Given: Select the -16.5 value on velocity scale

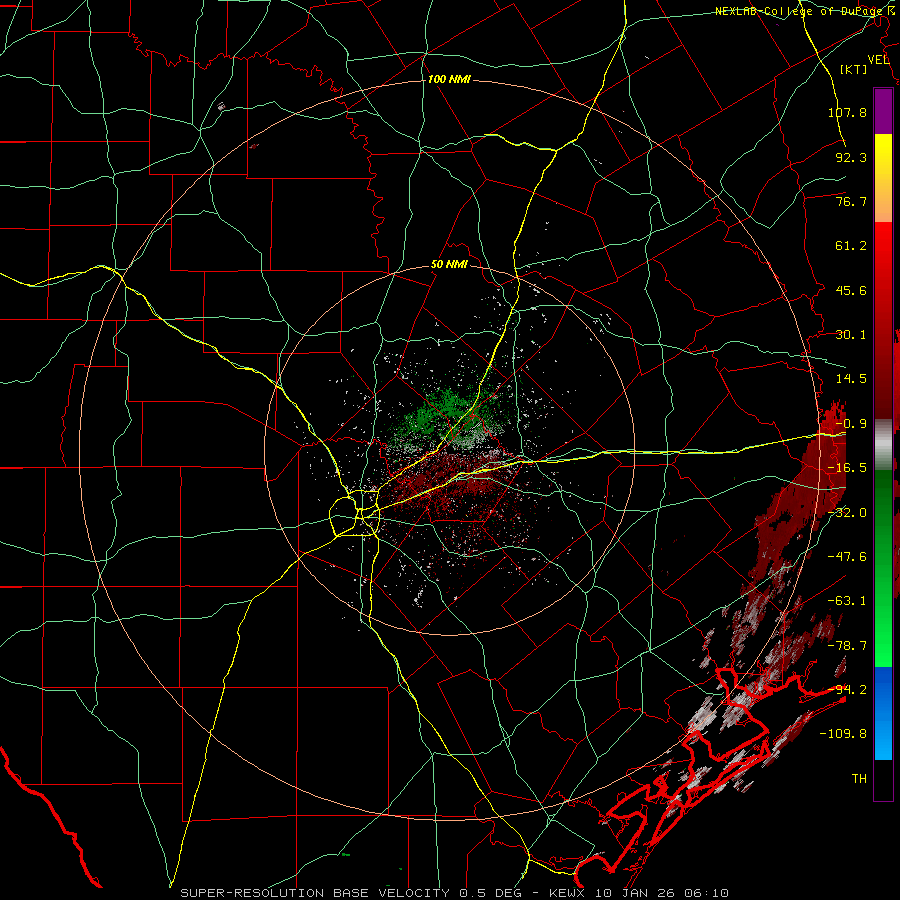Looking at the screenshot, I should (x=847, y=468).
